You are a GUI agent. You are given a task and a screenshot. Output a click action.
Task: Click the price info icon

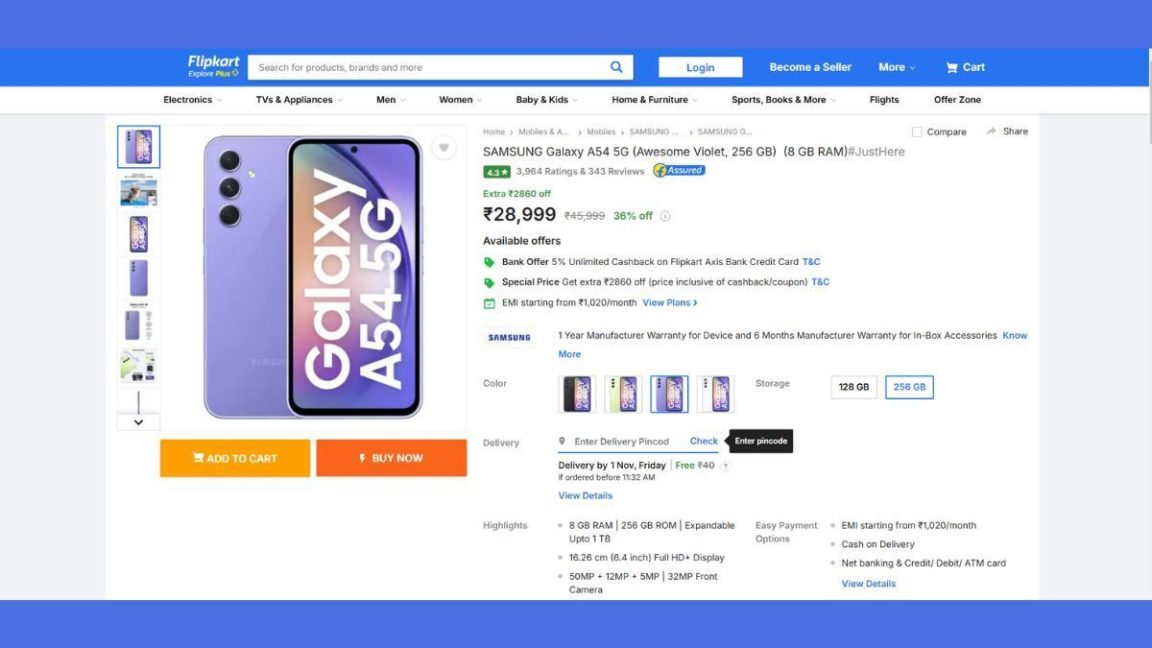pos(665,216)
